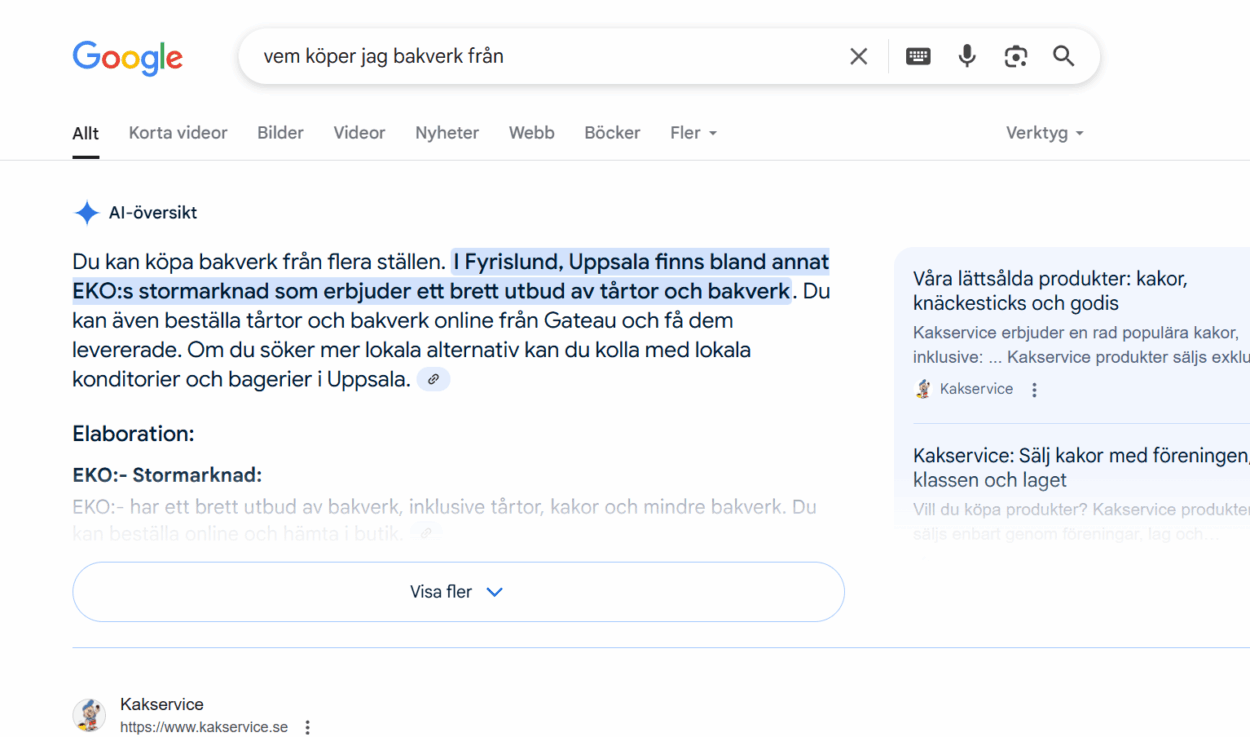
Task: Click the https://www.kakservice.se URL
Action: (x=204, y=728)
